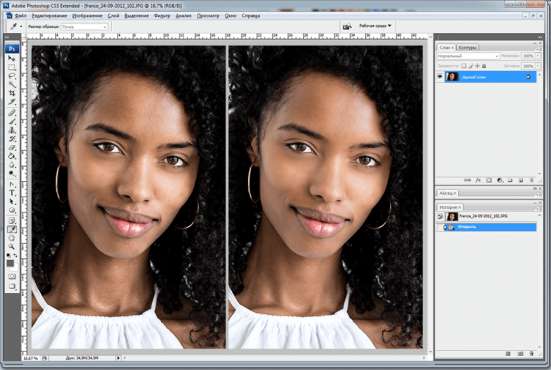Switch to the Layers (Слои) tab

pos(446,47)
